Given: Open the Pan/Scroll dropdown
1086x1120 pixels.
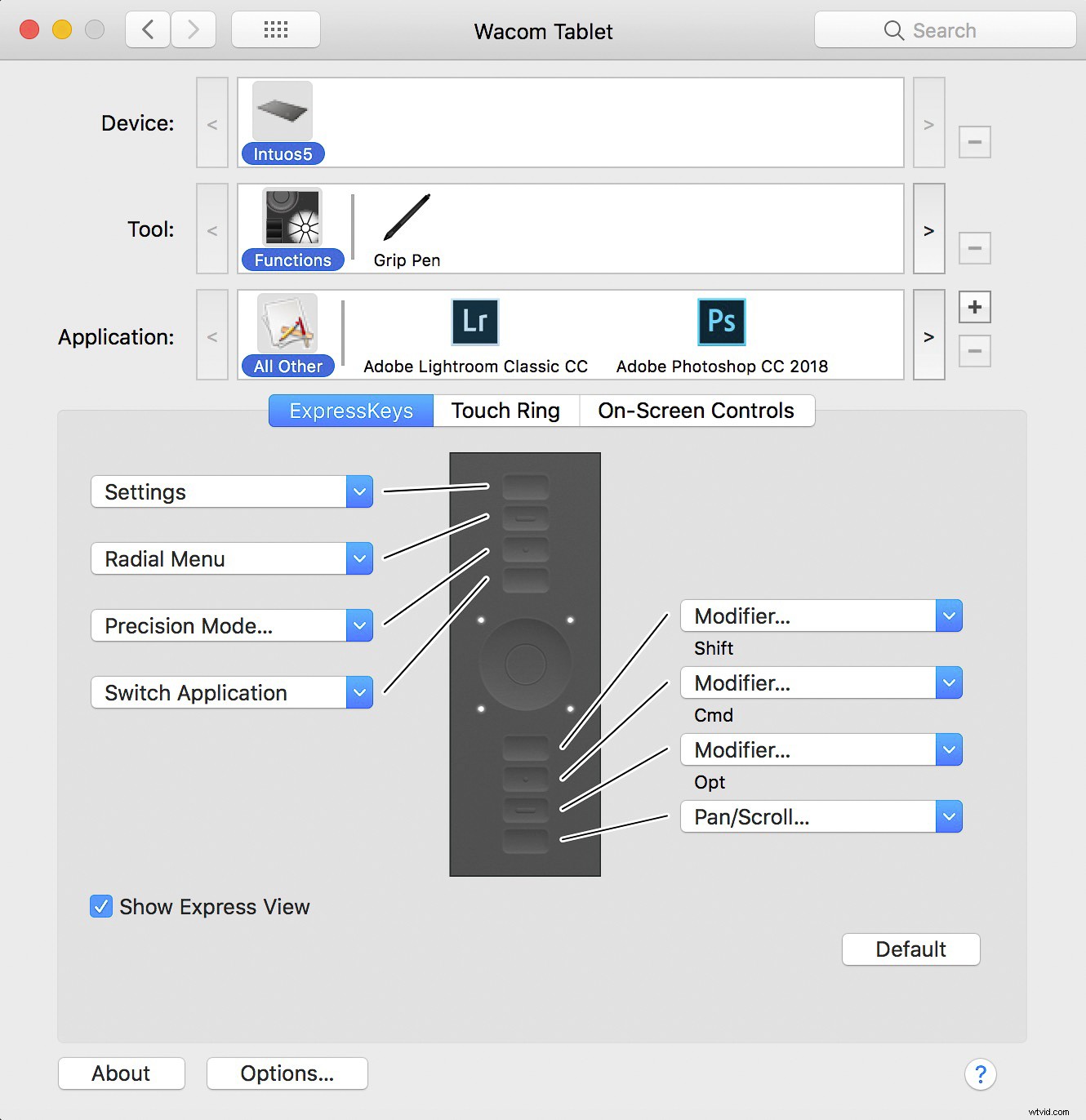Looking at the screenshot, I should coord(948,816).
